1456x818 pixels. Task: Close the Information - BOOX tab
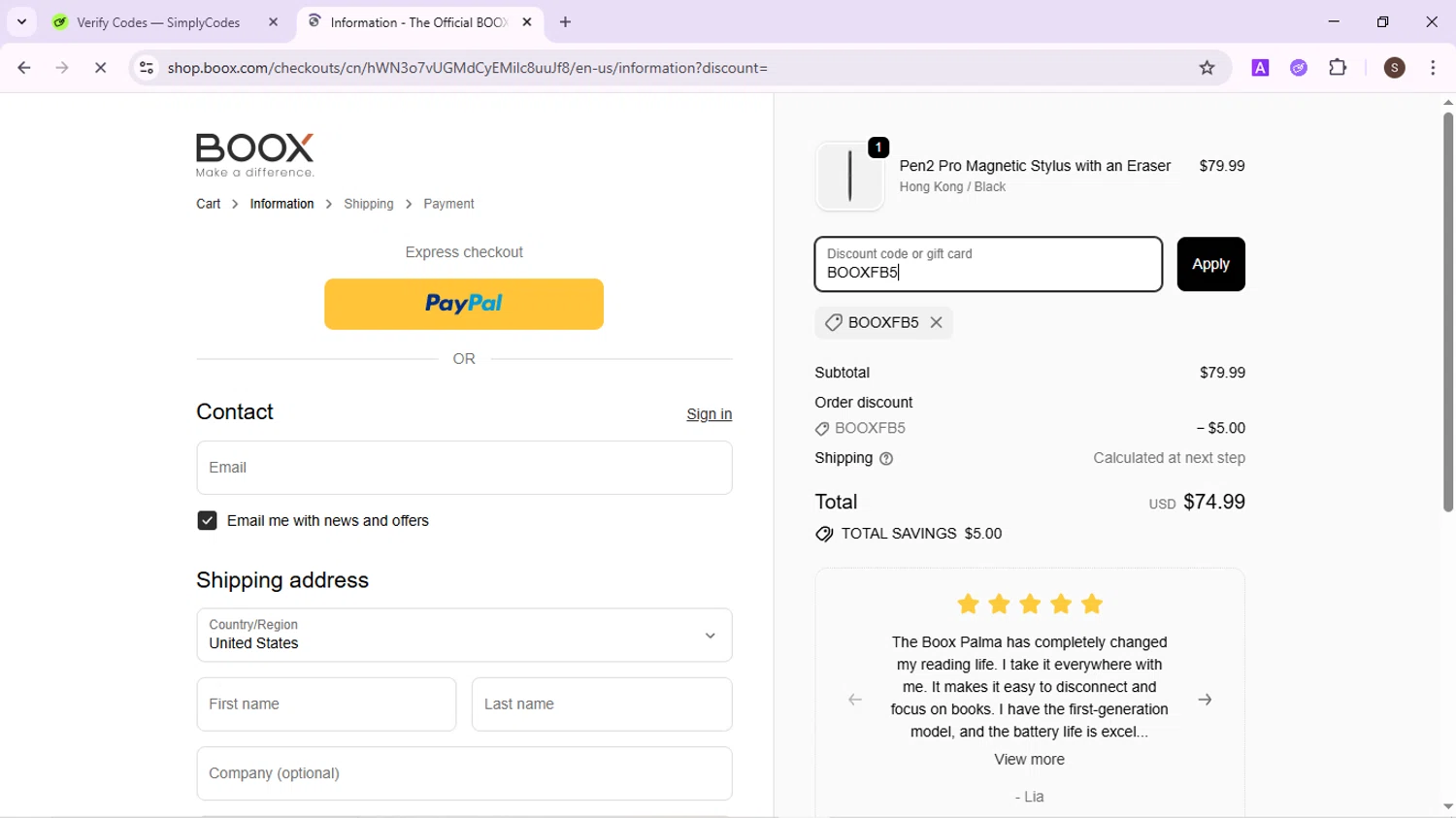tap(527, 22)
